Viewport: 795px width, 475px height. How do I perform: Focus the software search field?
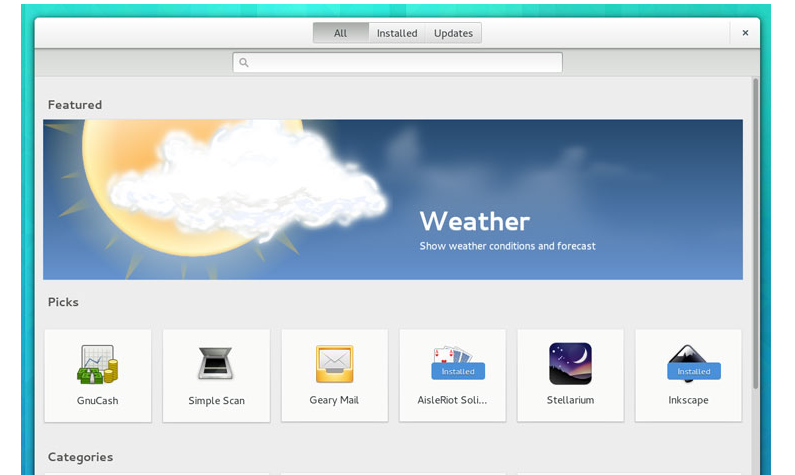(398, 62)
